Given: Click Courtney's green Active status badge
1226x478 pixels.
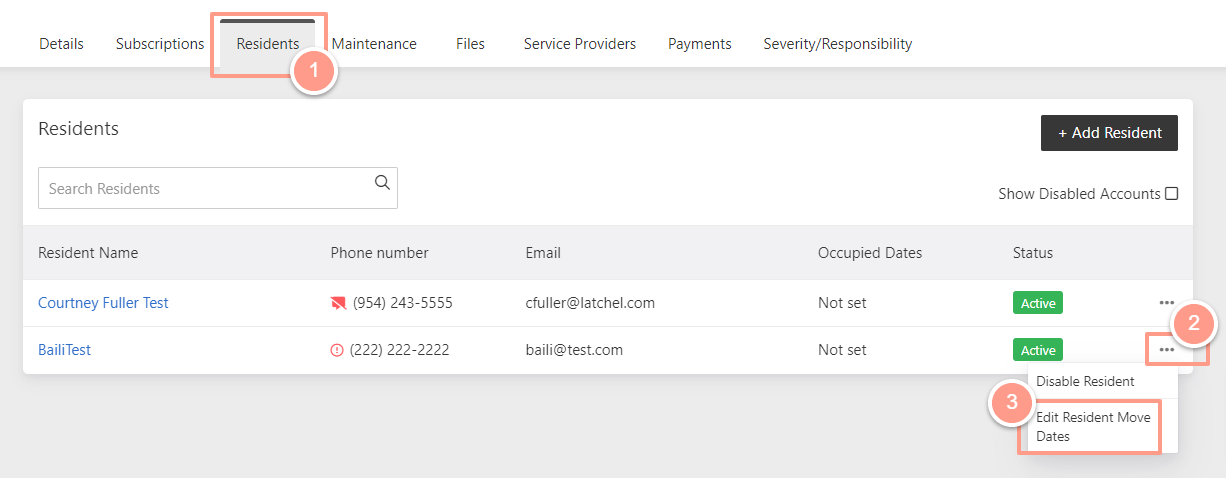Looking at the screenshot, I should pos(1037,303).
